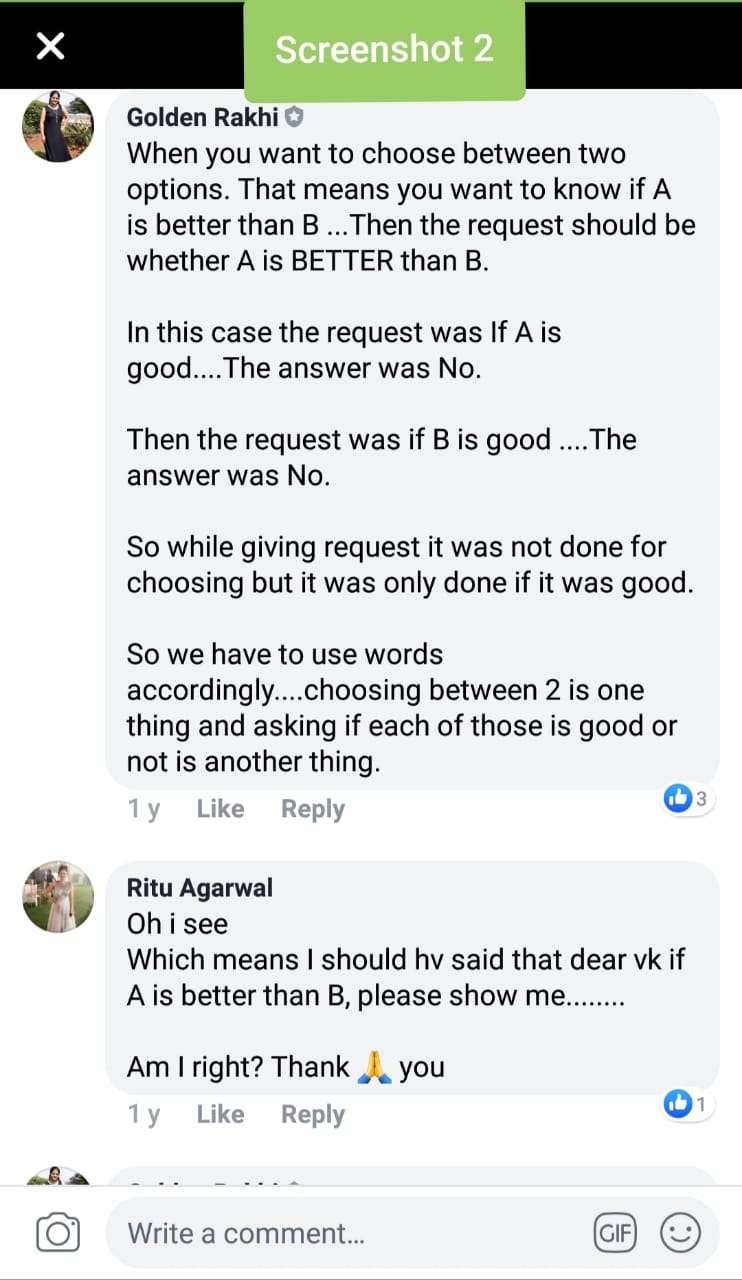Screen dimensions: 742x1280
Task: Open the emoji smiley picker
Action: point(681,1233)
